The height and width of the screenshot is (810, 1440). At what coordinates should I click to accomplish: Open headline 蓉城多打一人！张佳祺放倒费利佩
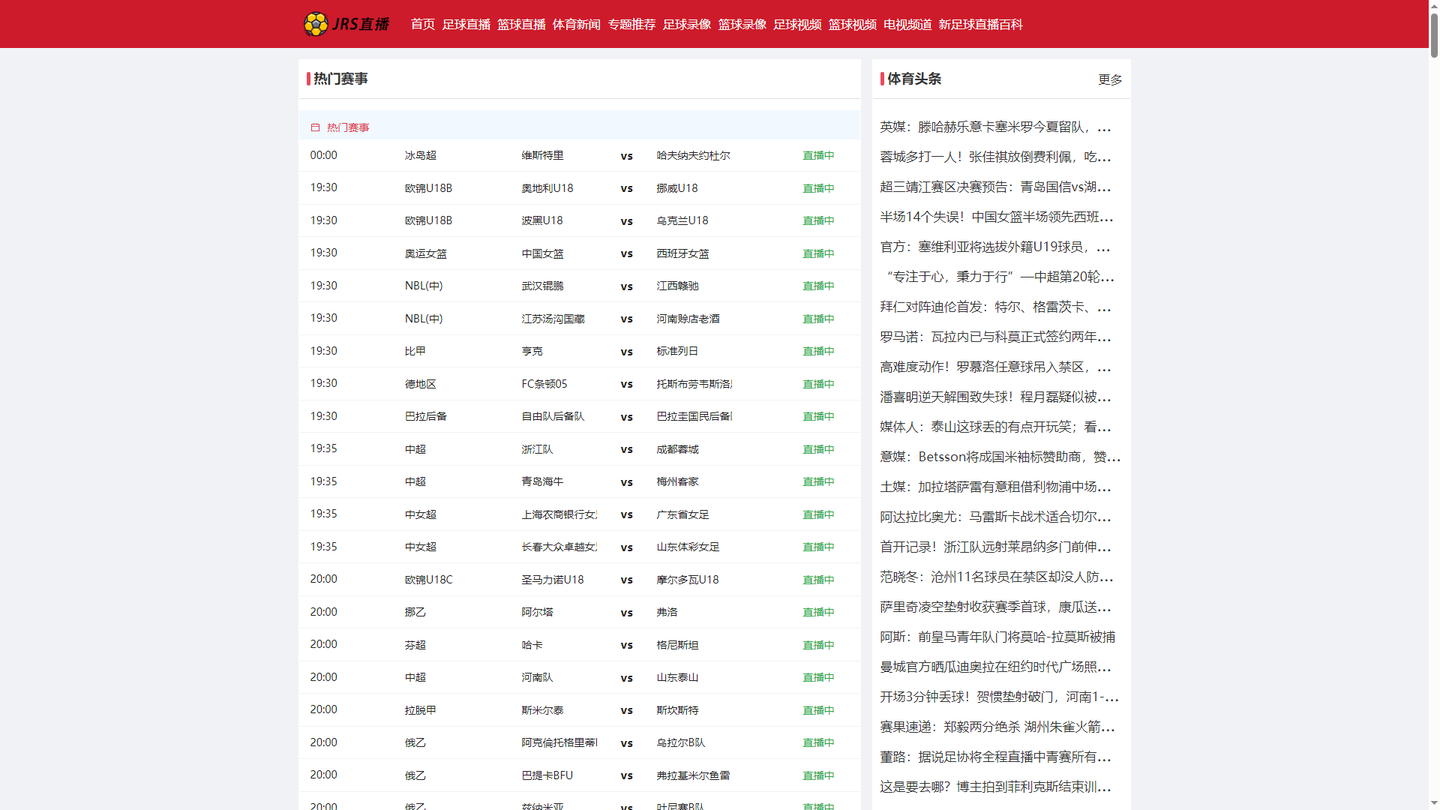(996, 157)
